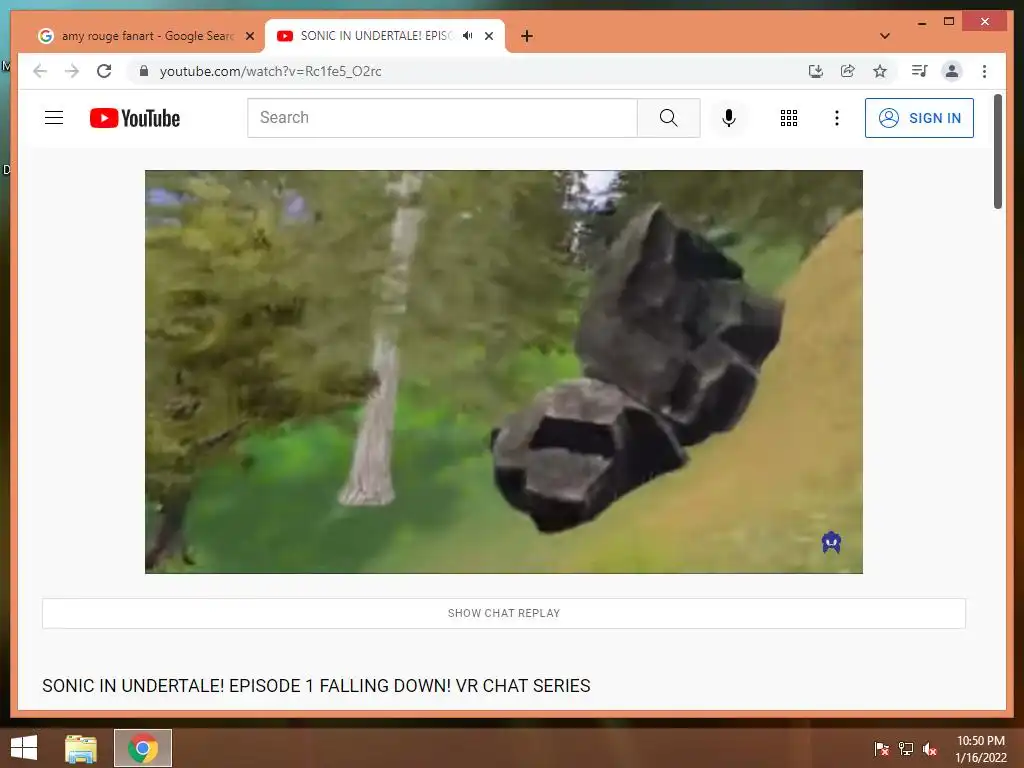1024x768 pixels.
Task: Open Chrome profile avatar menu
Action: [x=952, y=71]
